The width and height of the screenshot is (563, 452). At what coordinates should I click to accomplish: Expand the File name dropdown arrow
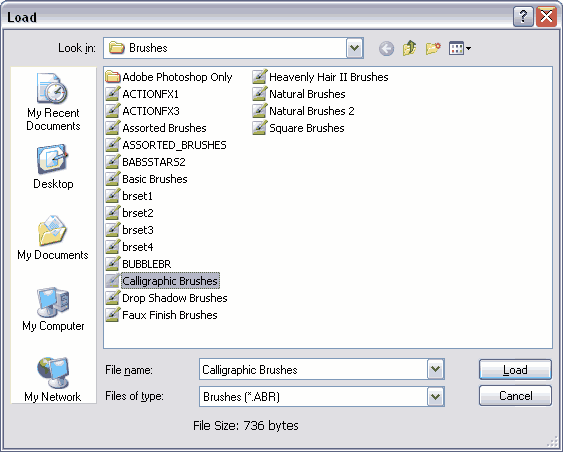[x=436, y=369]
